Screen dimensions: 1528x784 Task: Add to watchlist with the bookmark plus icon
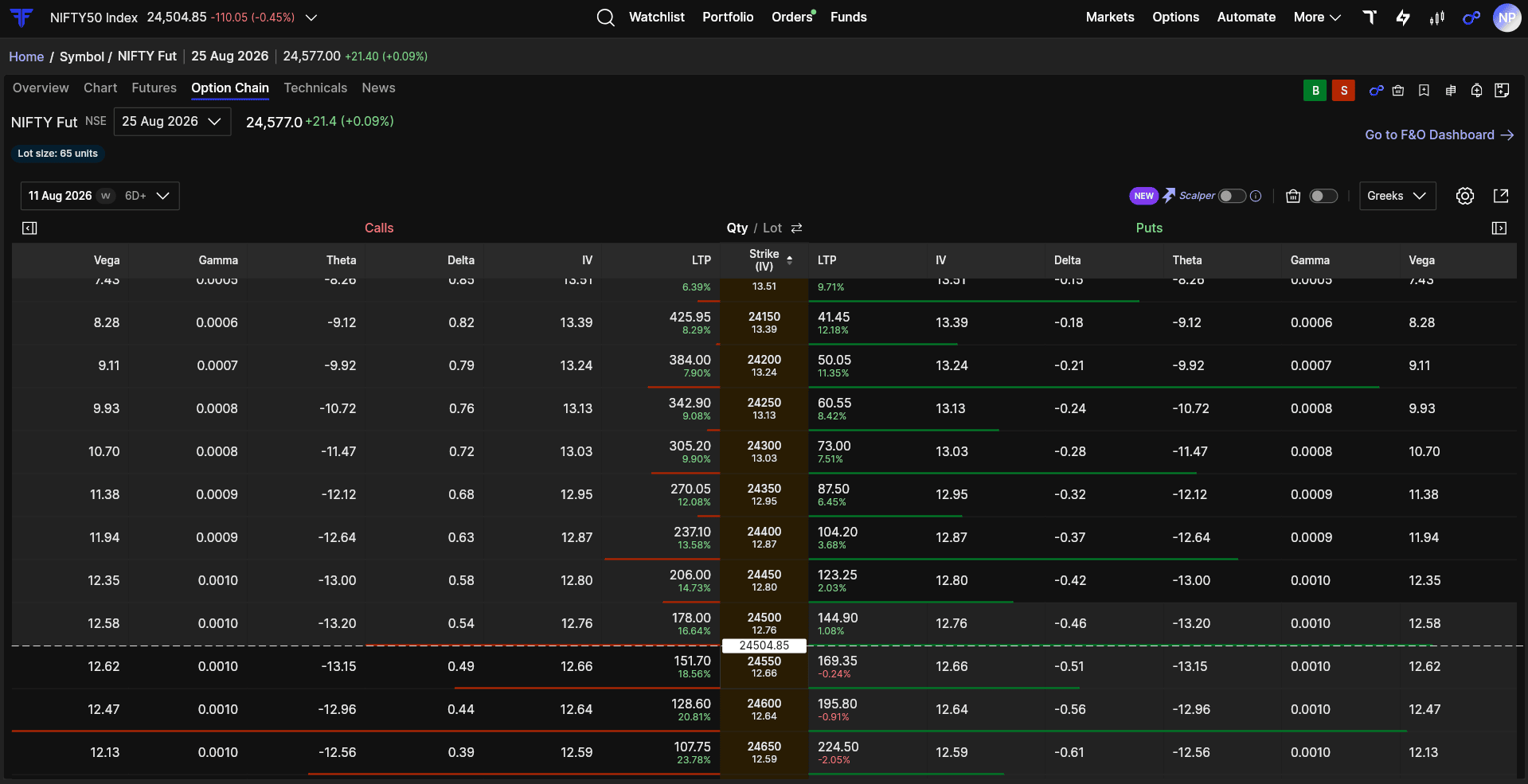[1424, 91]
